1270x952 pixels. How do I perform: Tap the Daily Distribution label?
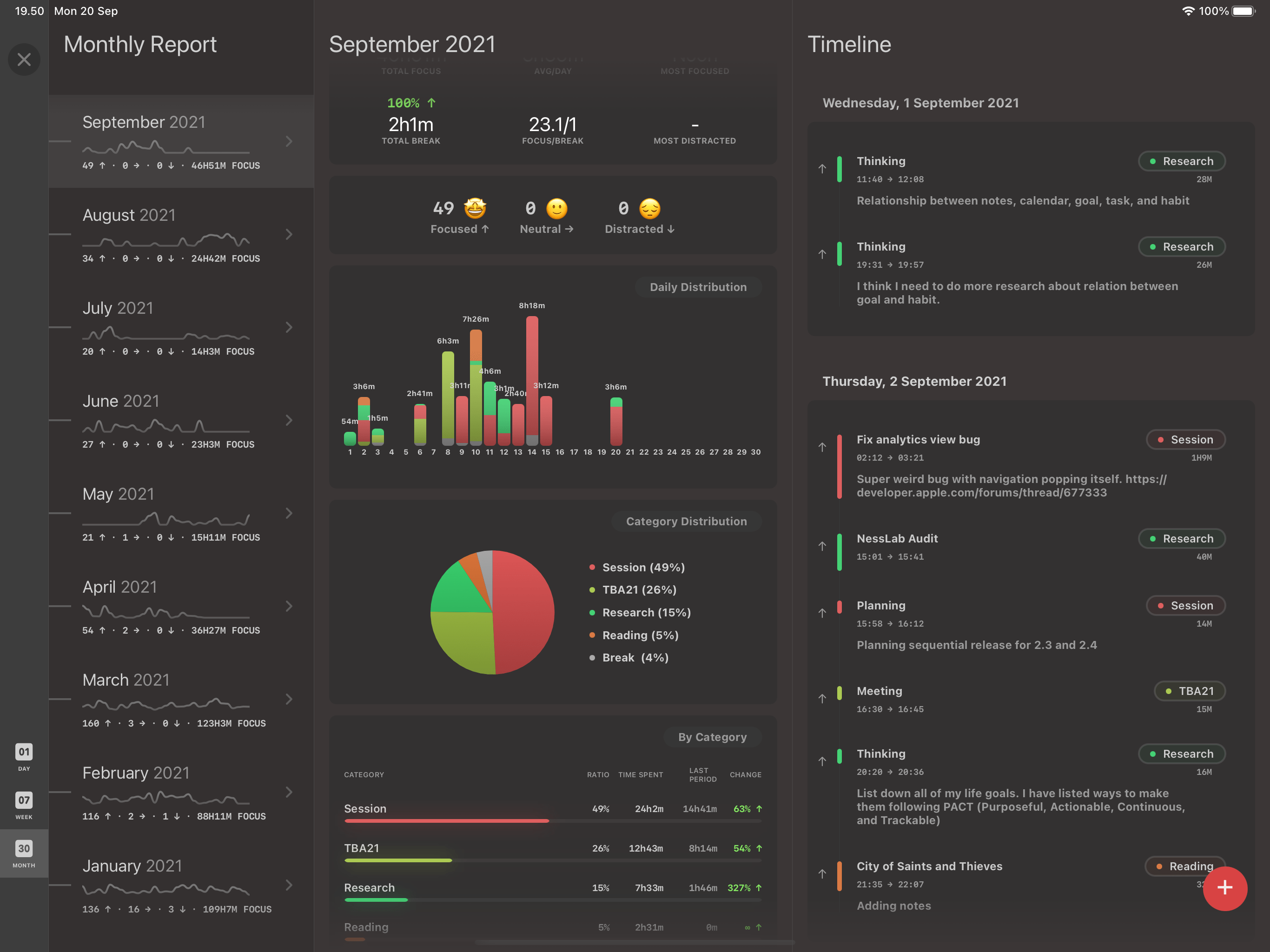pos(698,287)
